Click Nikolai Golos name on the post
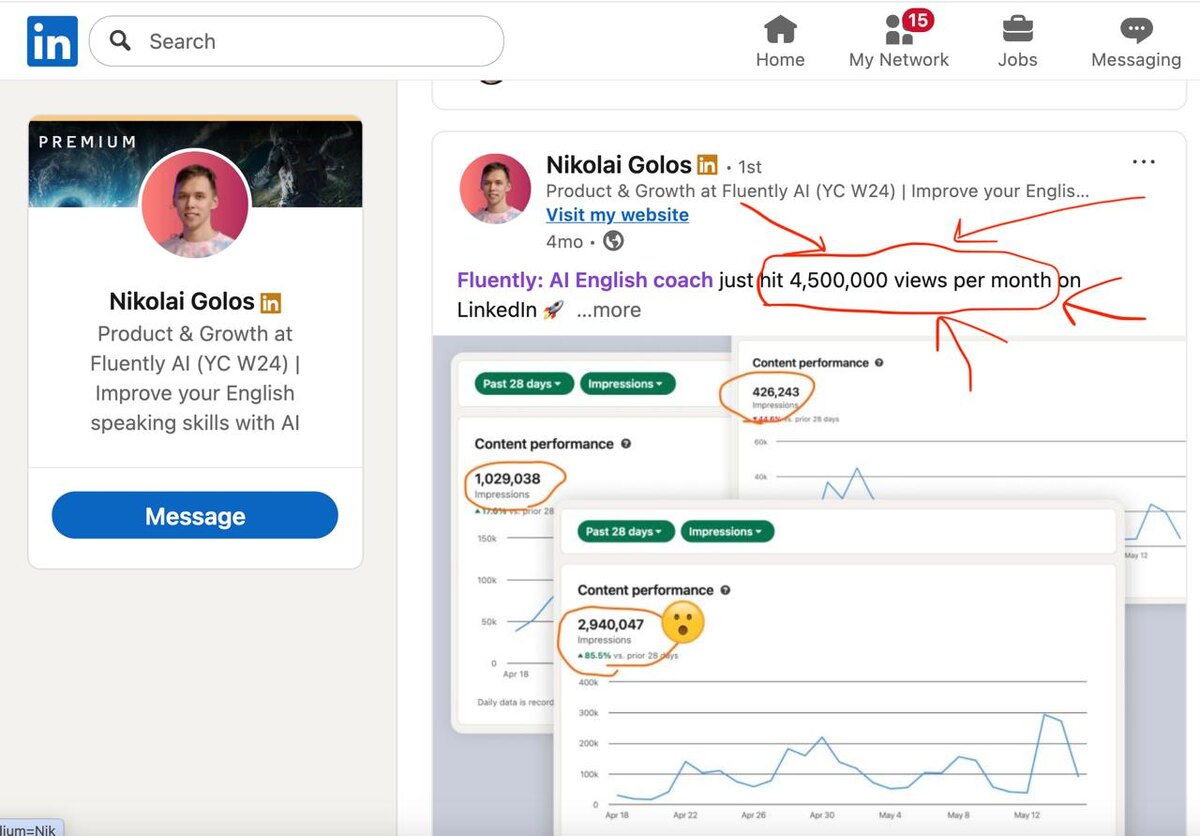 619,164
